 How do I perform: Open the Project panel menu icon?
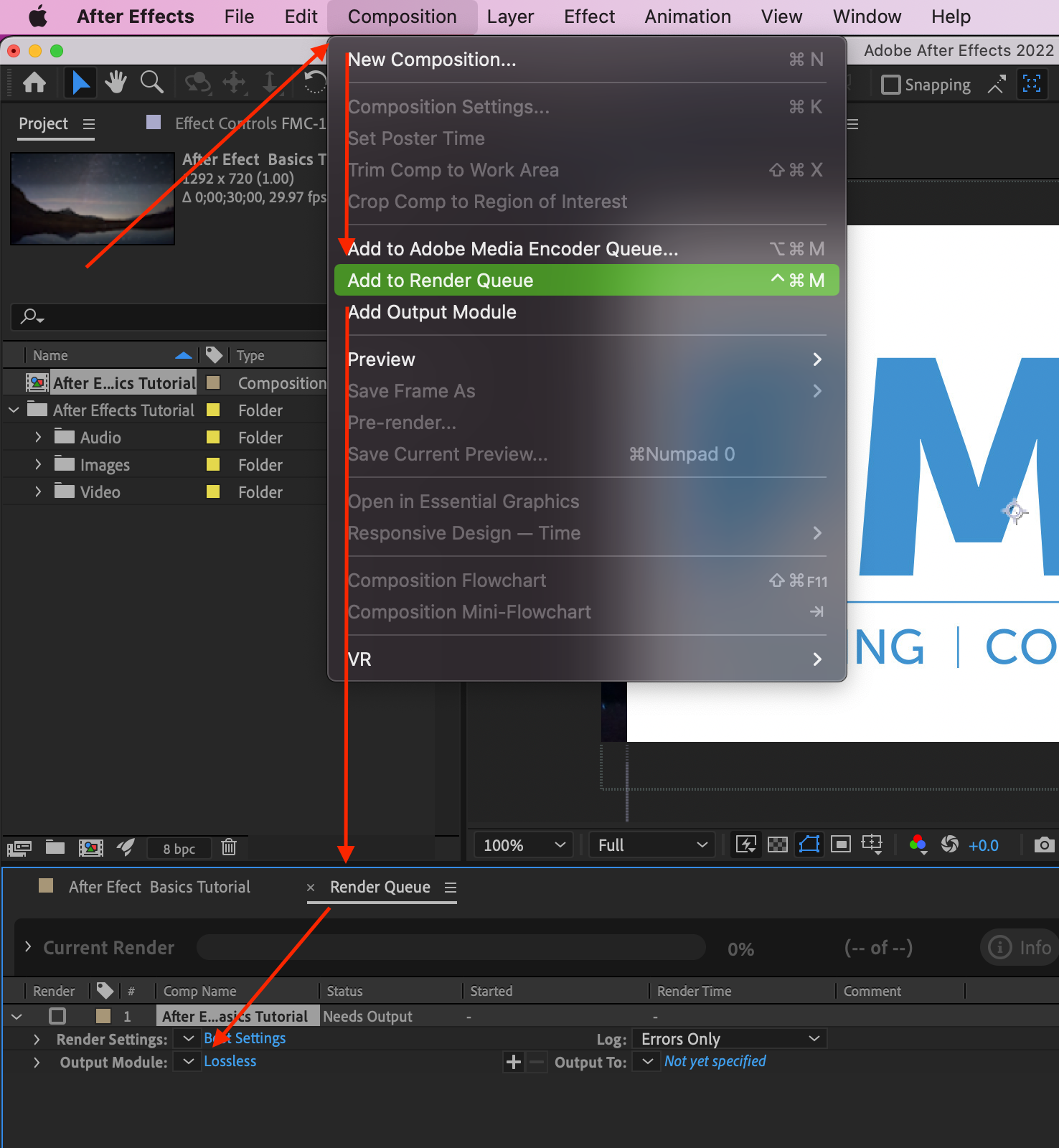pyautogui.click(x=89, y=124)
